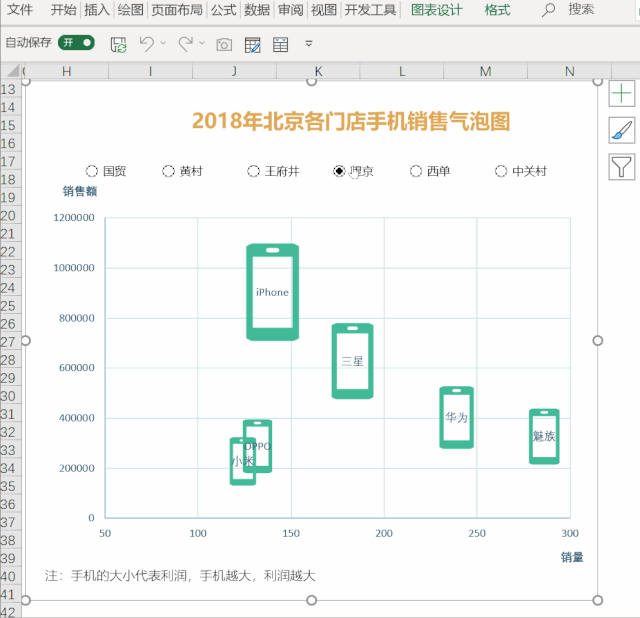Click the 销售额 vertical axis title

(x=80, y=191)
